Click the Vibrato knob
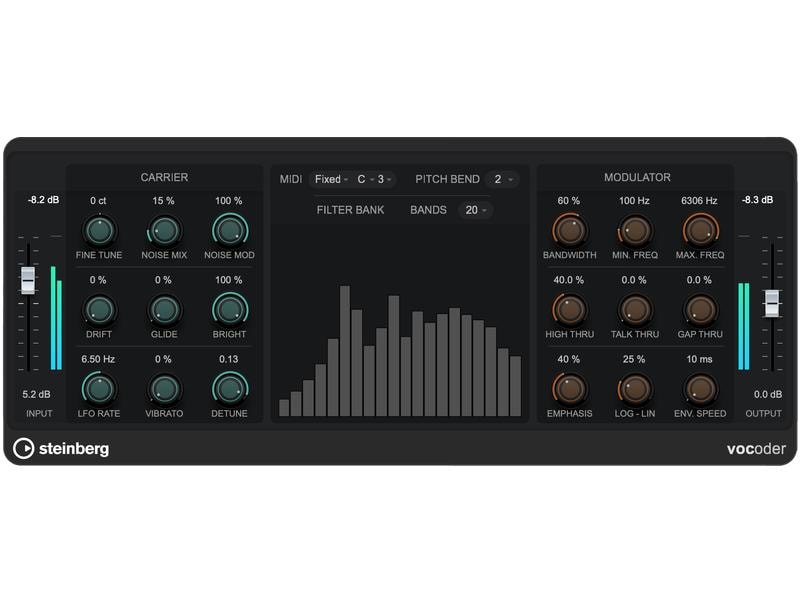 pos(164,389)
